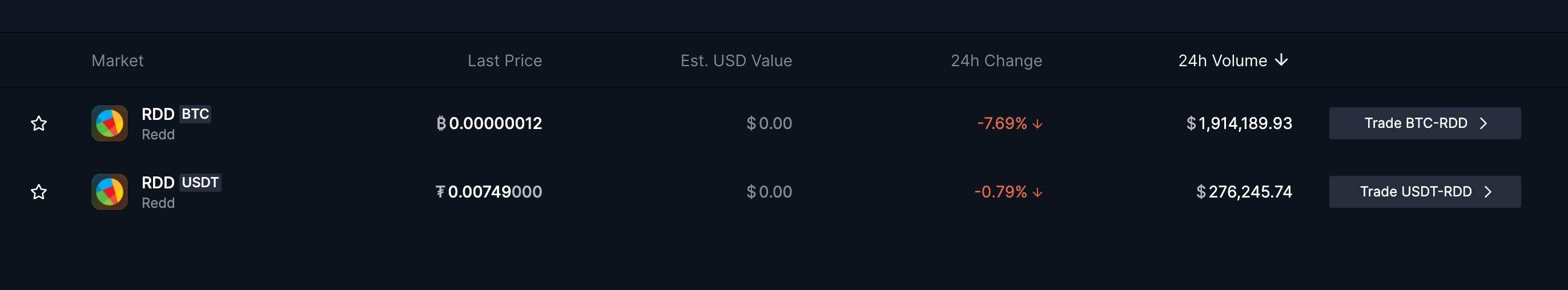The height and width of the screenshot is (290, 1568).
Task: Open the Trade BTC-RDD button
Action: (1424, 123)
